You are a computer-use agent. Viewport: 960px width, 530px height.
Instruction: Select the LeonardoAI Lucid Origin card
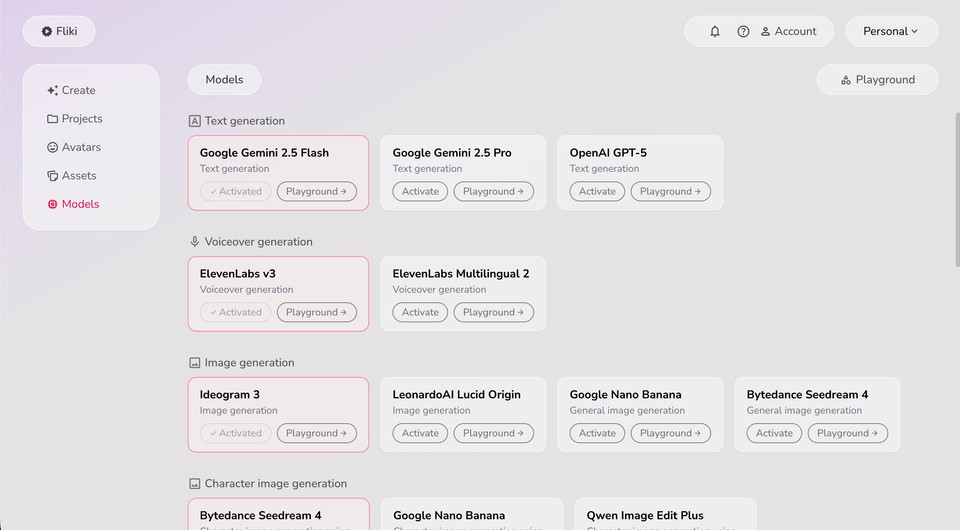pos(462,402)
